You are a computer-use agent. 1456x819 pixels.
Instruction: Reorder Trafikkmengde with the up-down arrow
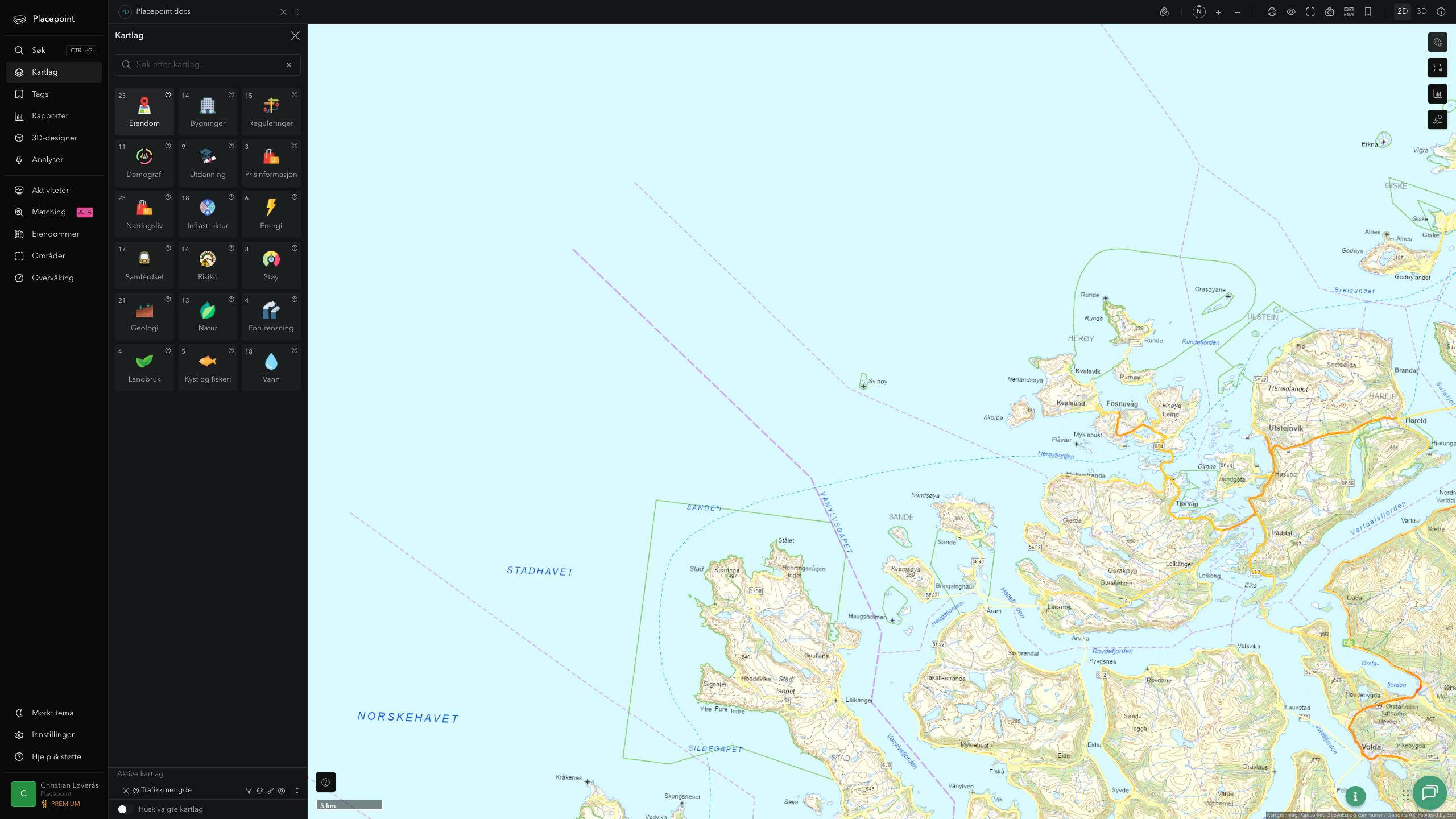point(297,791)
